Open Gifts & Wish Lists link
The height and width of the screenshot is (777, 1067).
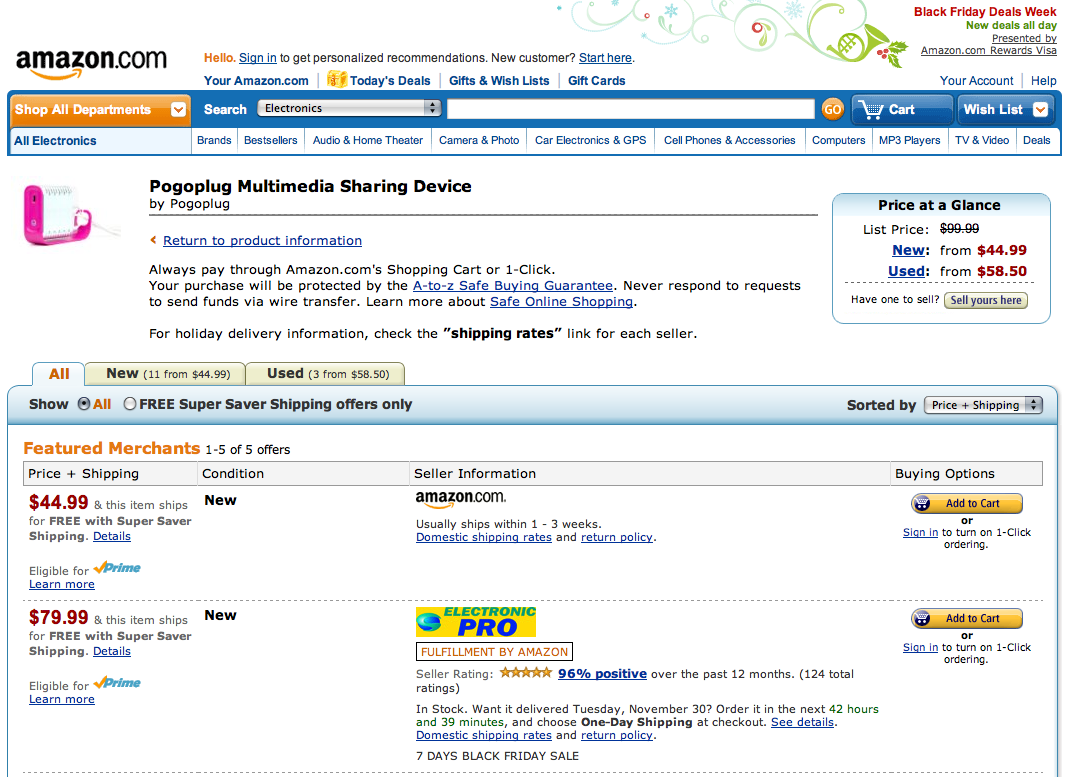[x=499, y=80]
